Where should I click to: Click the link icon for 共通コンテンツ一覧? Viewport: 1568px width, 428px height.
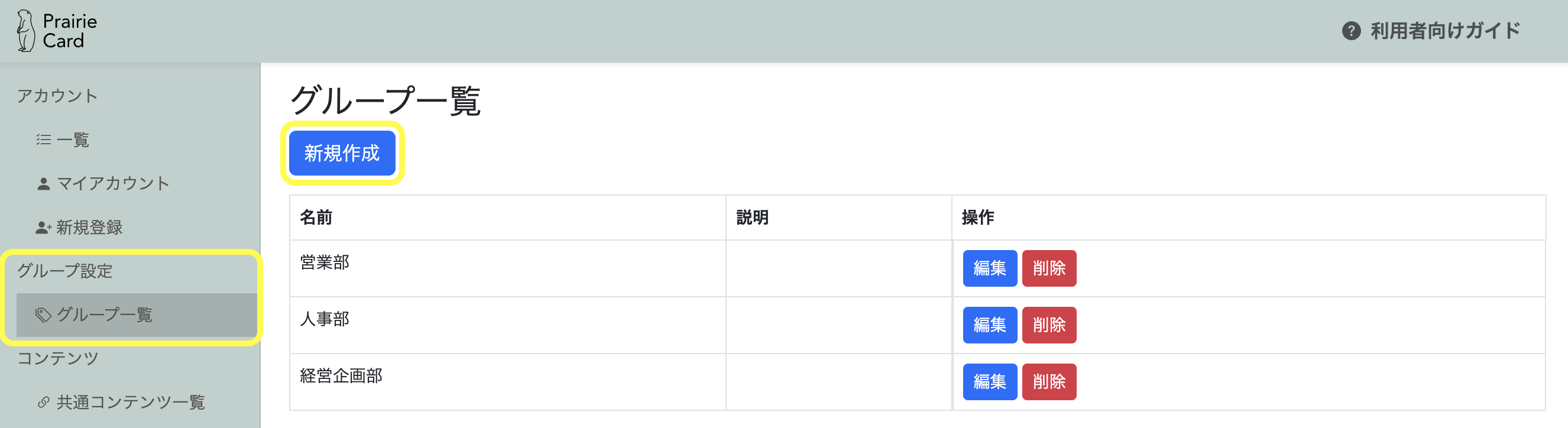click(x=43, y=403)
